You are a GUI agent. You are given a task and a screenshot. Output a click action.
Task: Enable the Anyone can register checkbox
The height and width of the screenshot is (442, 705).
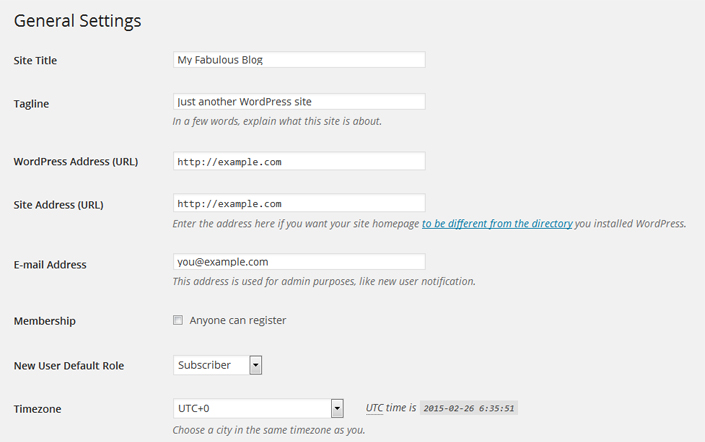178,320
